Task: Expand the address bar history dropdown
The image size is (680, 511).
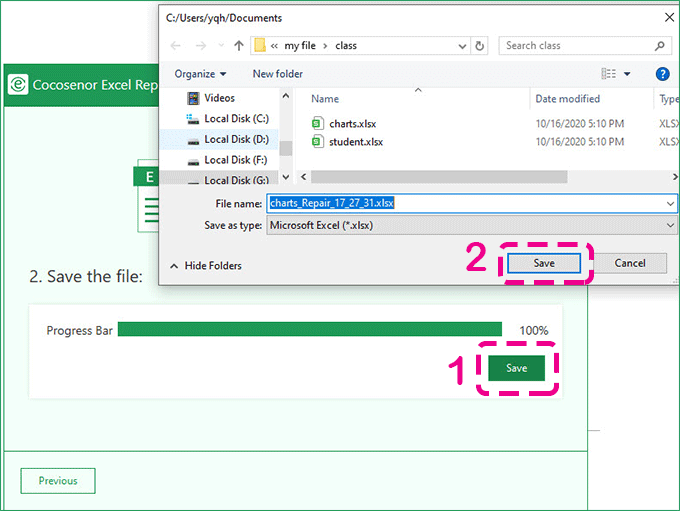Action: [x=462, y=46]
